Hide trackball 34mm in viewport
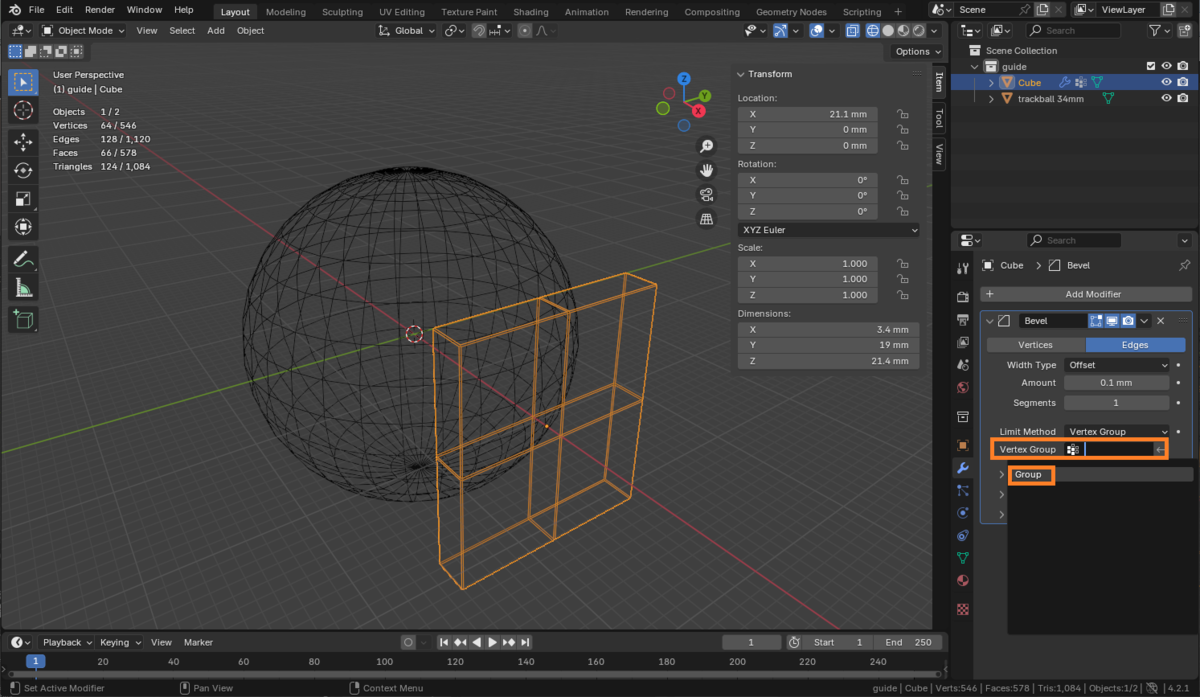 coord(1166,99)
